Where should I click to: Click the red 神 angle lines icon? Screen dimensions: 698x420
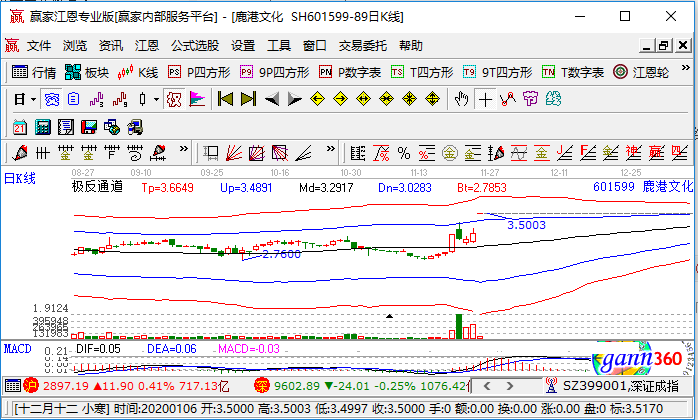click(634, 154)
